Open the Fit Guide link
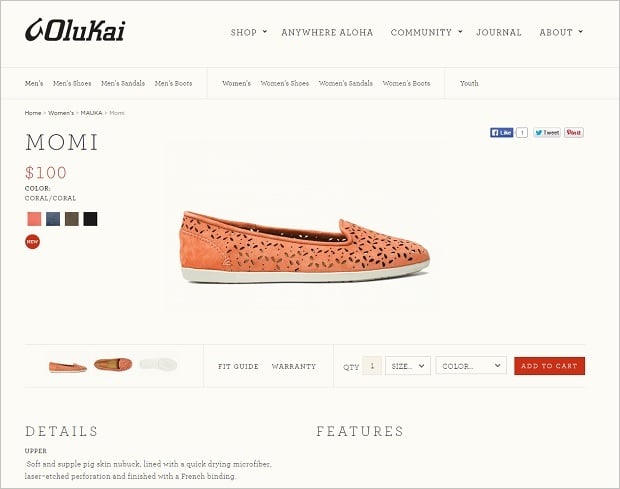 tap(238, 366)
